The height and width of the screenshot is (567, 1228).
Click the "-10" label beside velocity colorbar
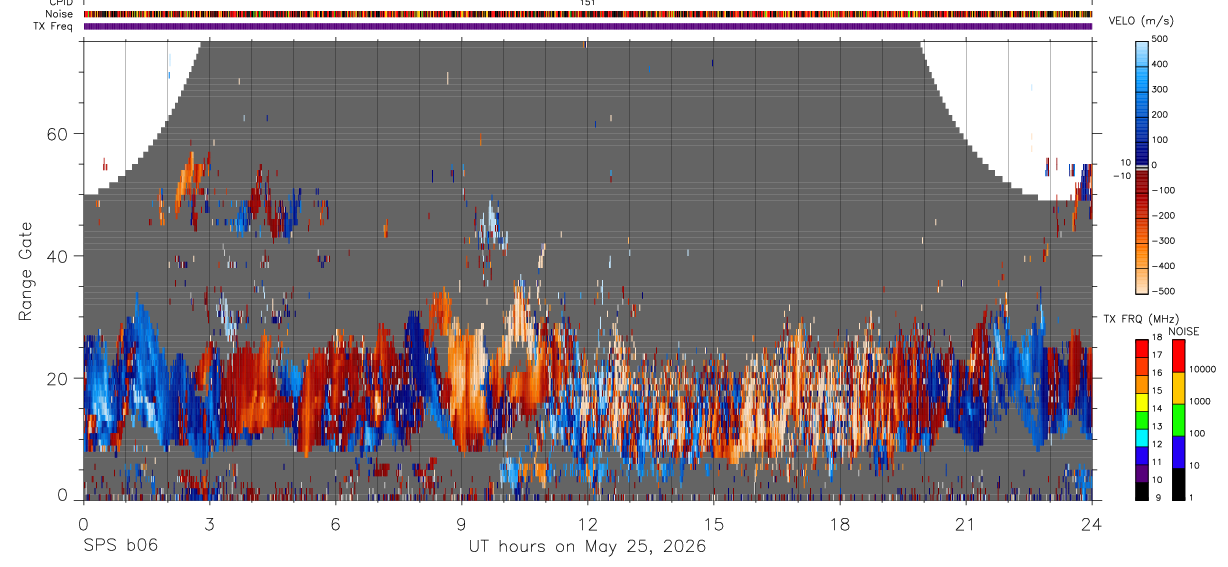coord(1122,176)
